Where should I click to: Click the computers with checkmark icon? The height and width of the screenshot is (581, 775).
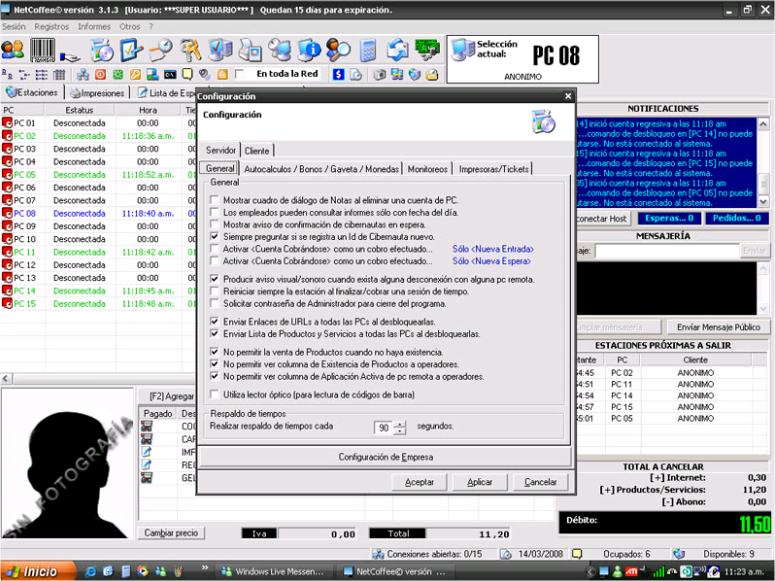220,50
